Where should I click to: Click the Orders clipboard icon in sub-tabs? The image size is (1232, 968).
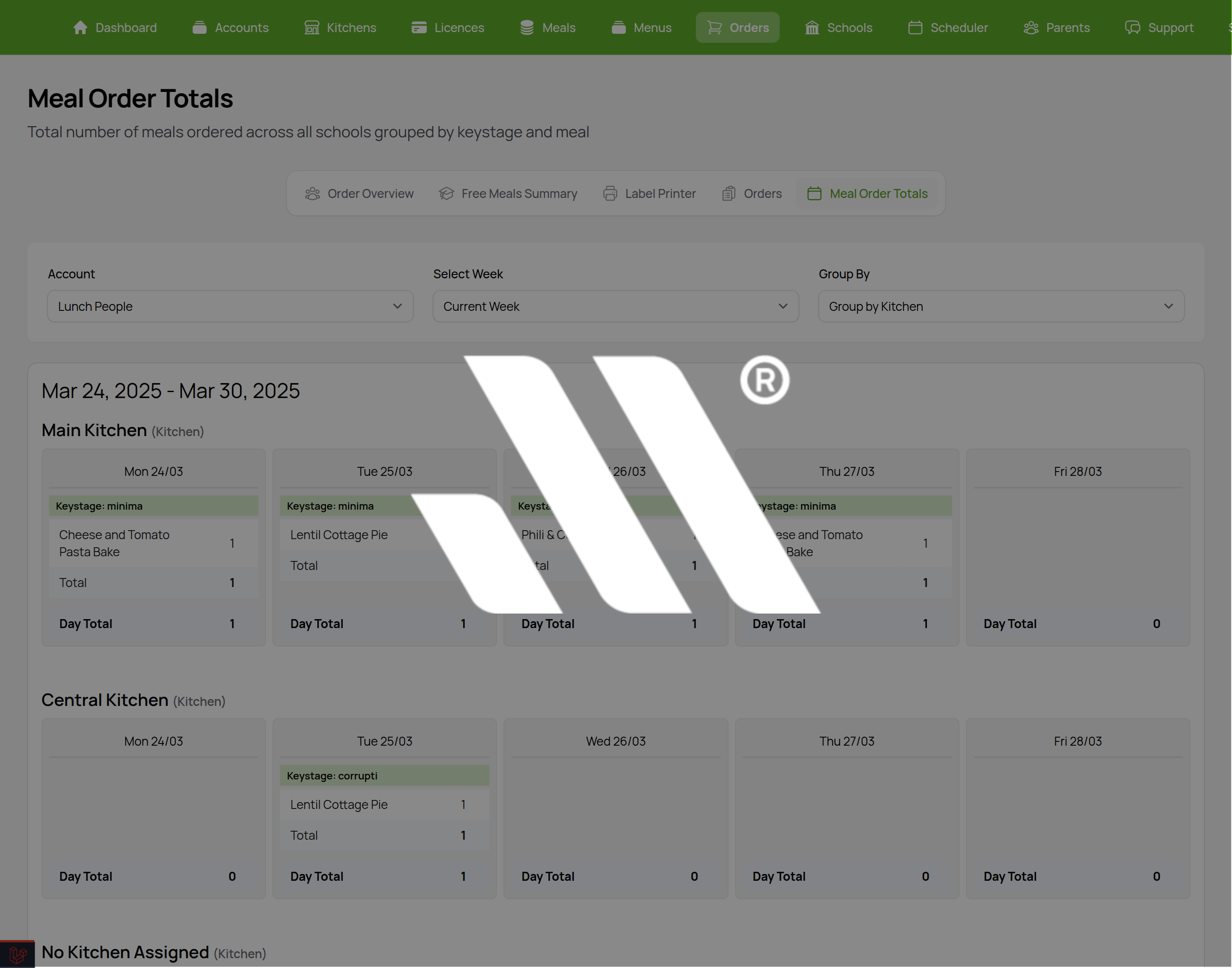(x=729, y=194)
